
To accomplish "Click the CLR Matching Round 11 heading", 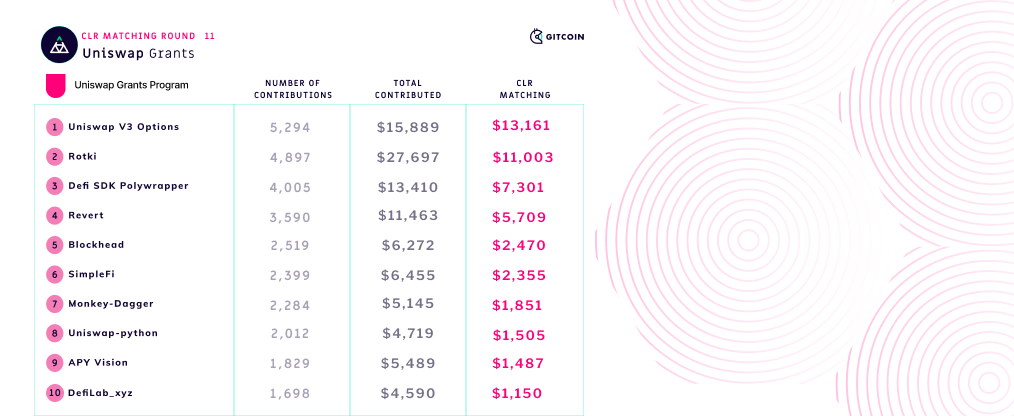I will pyautogui.click(x=147, y=36).
